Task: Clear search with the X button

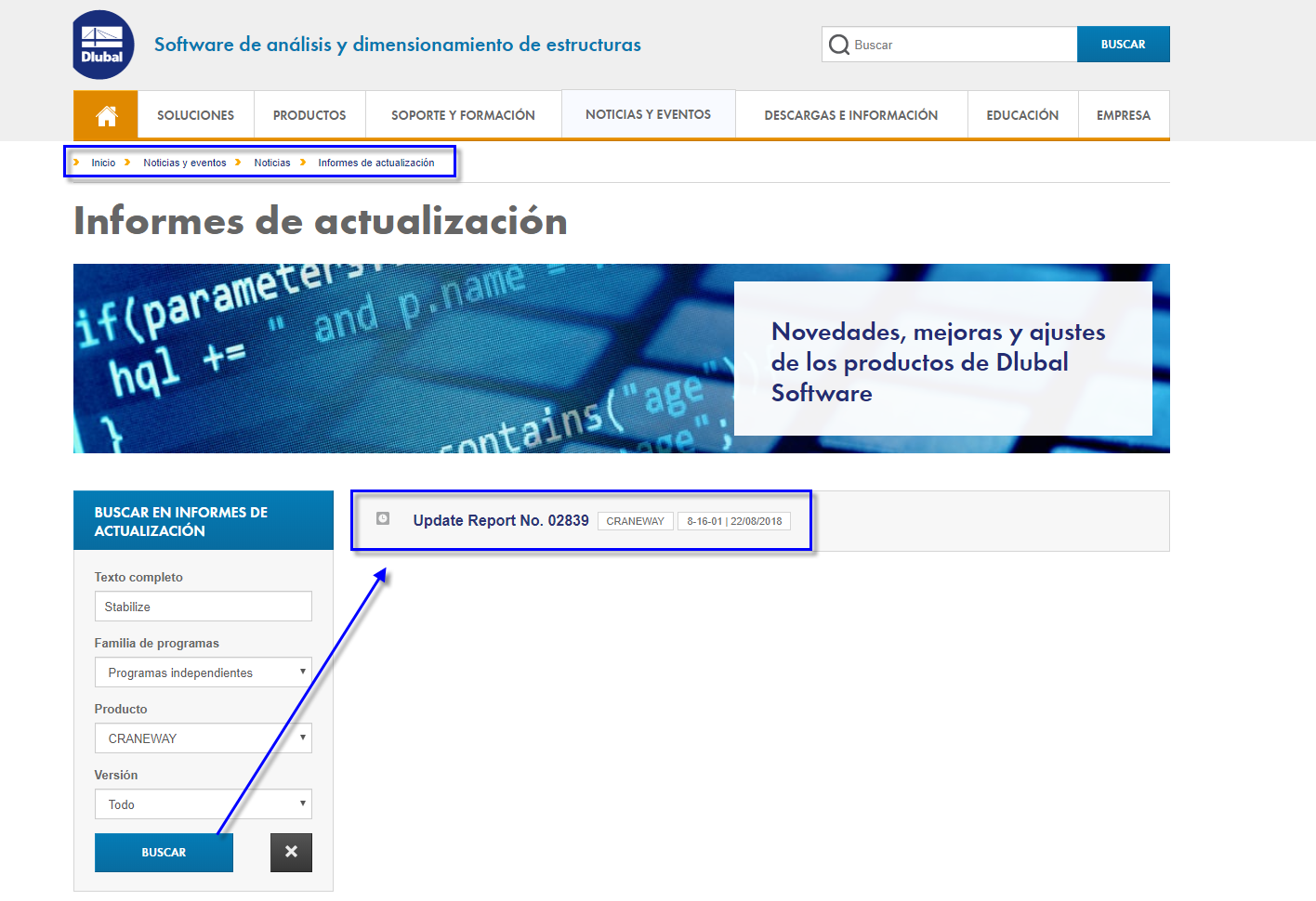Action: coord(291,852)
